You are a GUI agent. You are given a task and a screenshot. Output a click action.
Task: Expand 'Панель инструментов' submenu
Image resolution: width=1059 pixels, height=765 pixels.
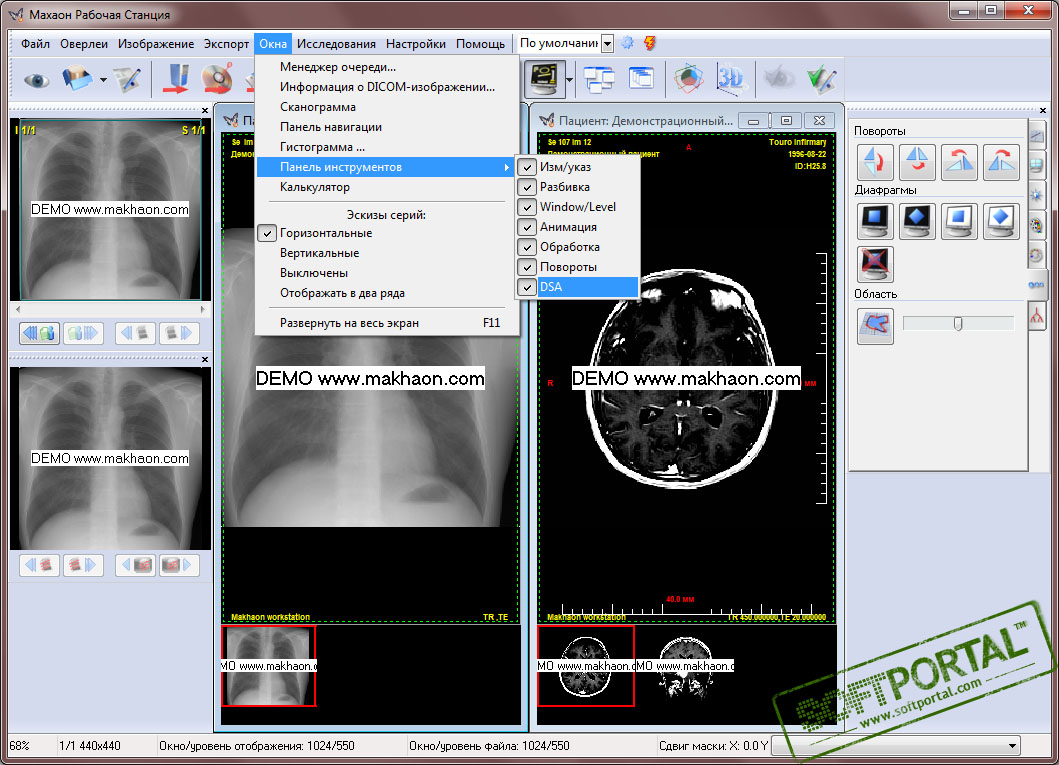click(x=386, y=167)
